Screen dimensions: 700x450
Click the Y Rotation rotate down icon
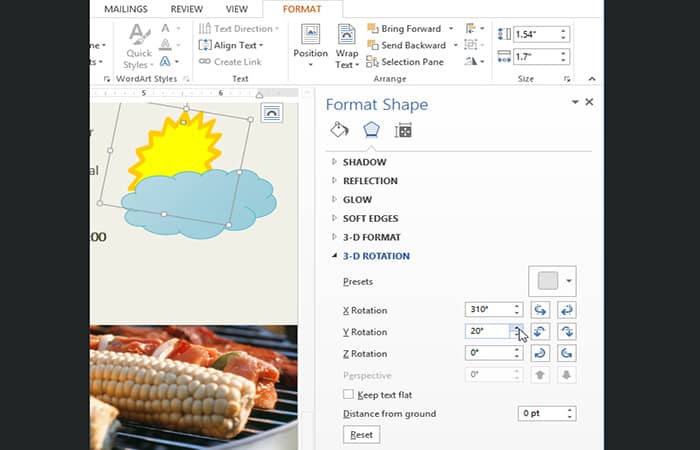567,332
